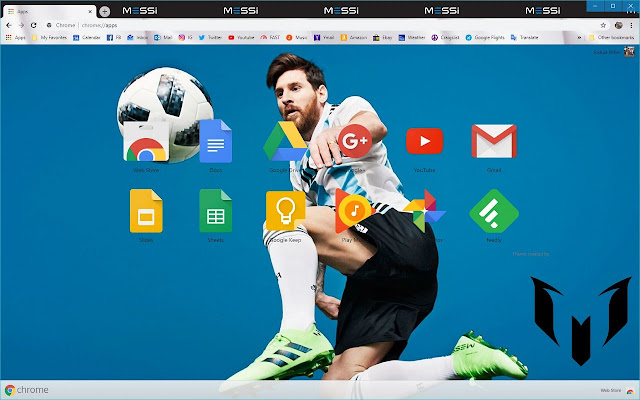Click the site info icon beside Chrome label
640x400 pixels.
[49, 25]
